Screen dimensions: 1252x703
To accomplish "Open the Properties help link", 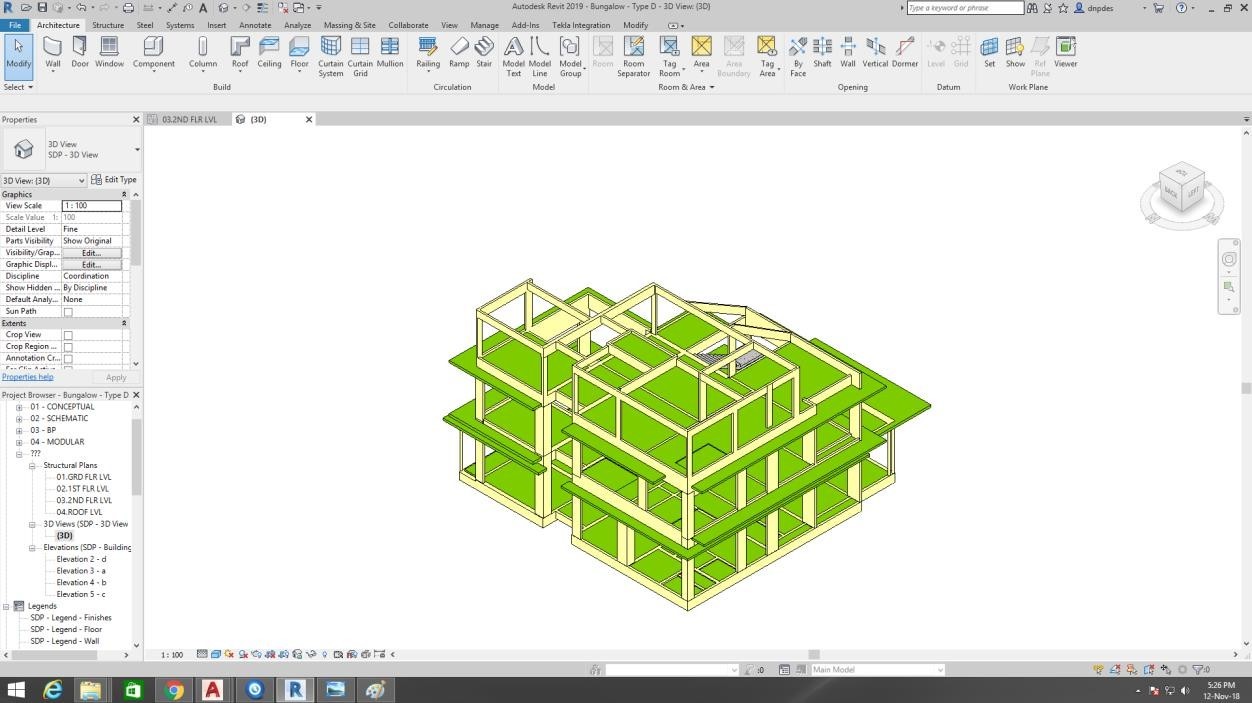I will click(x=28, y=377).
